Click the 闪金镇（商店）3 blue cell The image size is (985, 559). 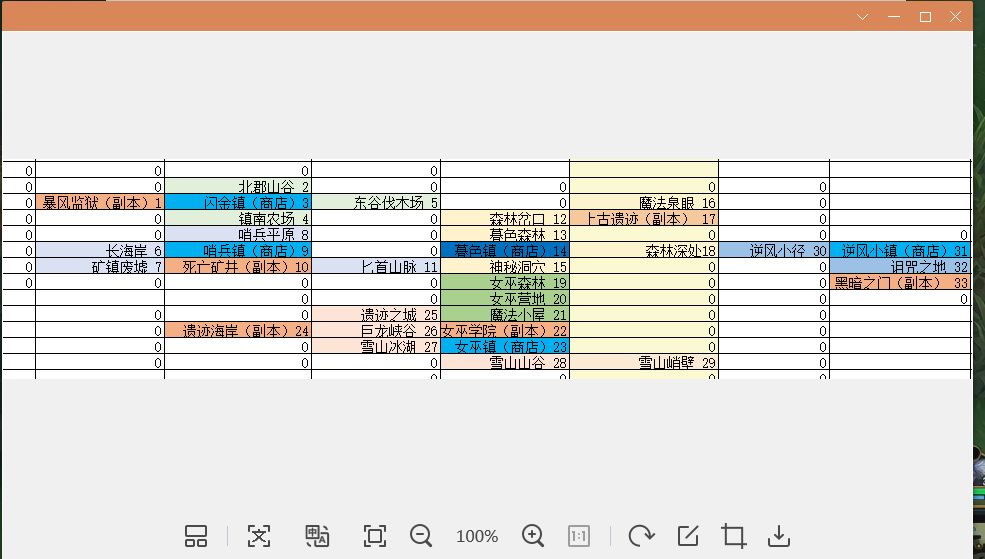tap(238, 202)
